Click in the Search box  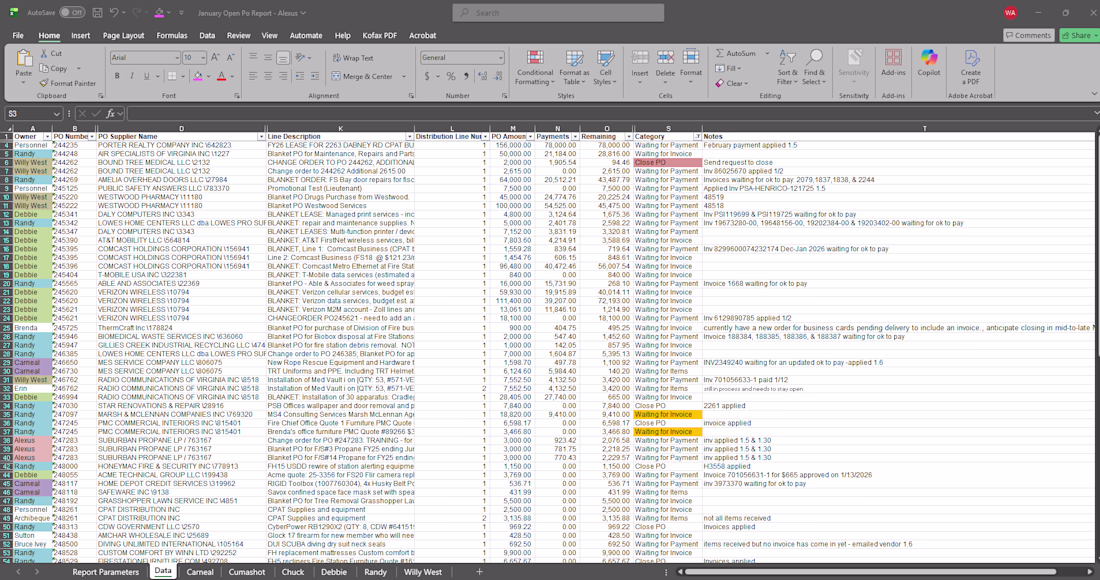(x=558, y=13)
